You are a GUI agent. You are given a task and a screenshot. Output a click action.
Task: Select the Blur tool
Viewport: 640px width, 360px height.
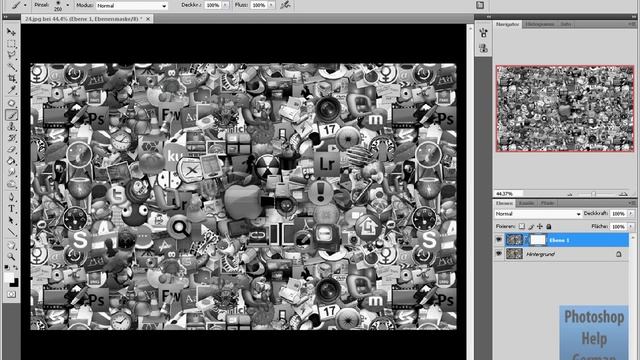tap(11, 172)
